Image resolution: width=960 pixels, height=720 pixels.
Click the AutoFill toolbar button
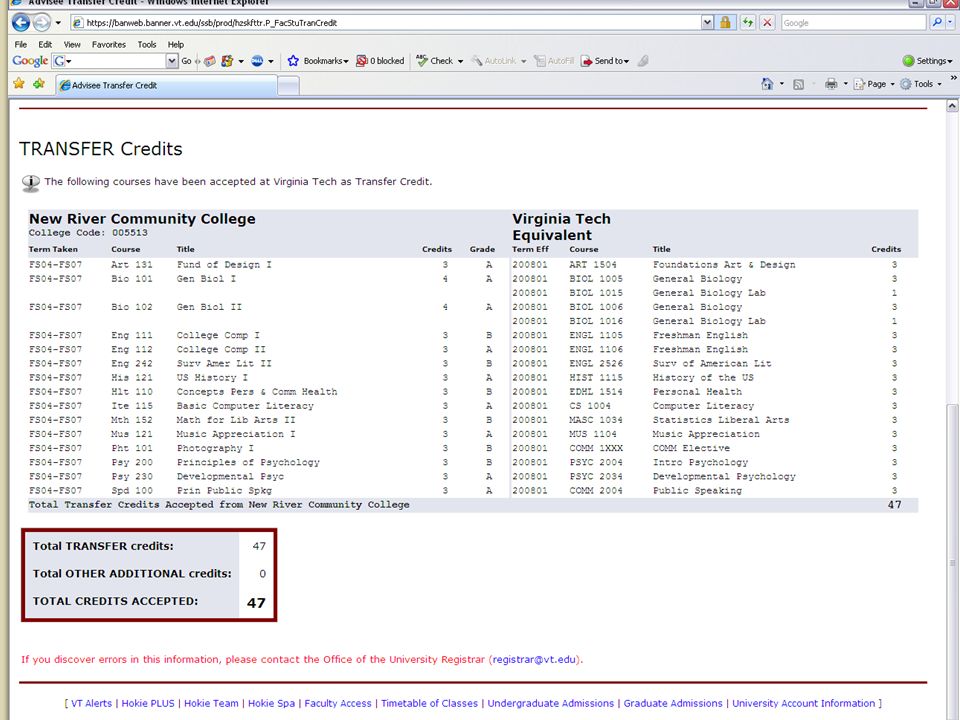[554, 61]
